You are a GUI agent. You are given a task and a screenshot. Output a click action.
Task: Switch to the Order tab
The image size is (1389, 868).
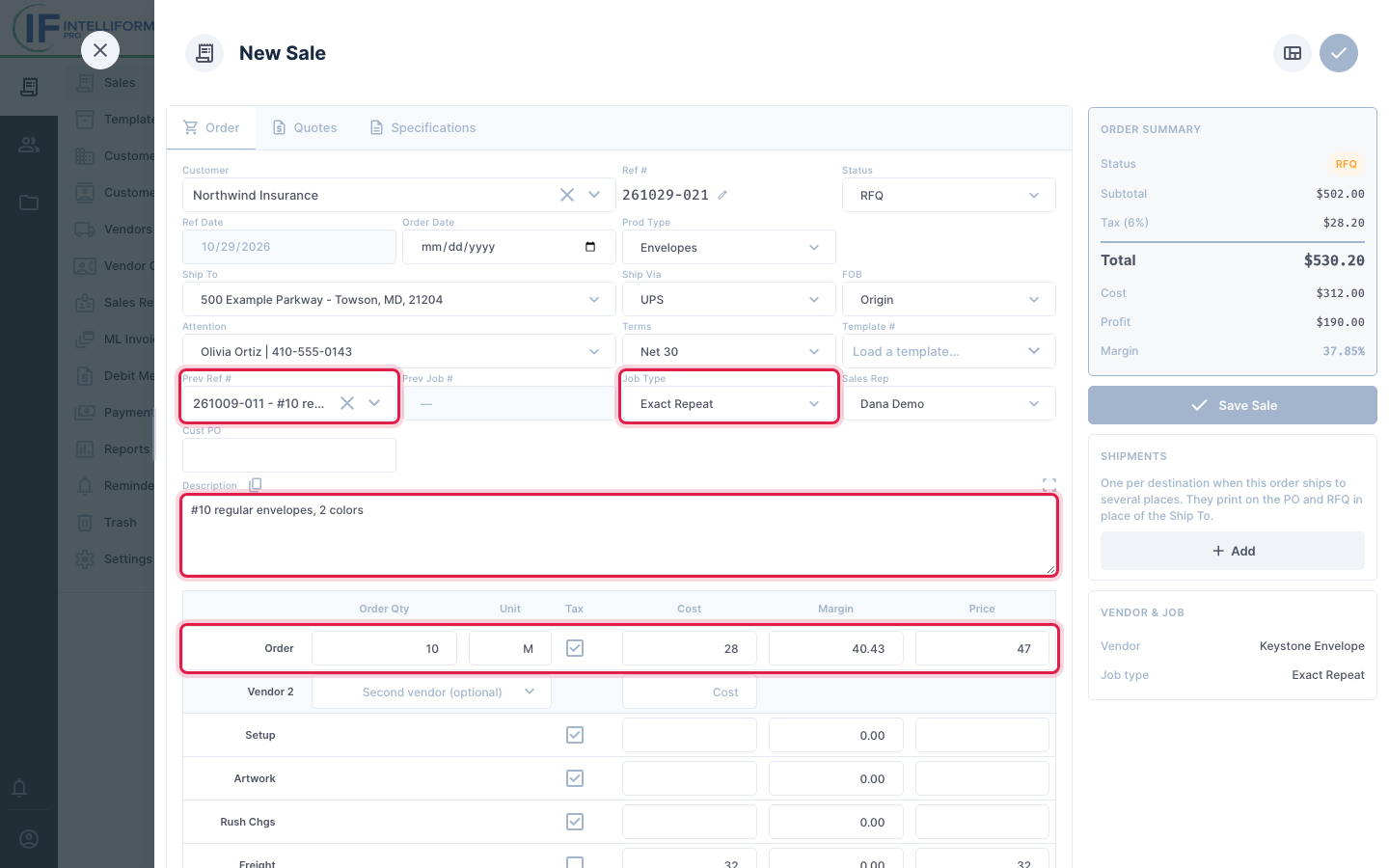coord(211,127)
